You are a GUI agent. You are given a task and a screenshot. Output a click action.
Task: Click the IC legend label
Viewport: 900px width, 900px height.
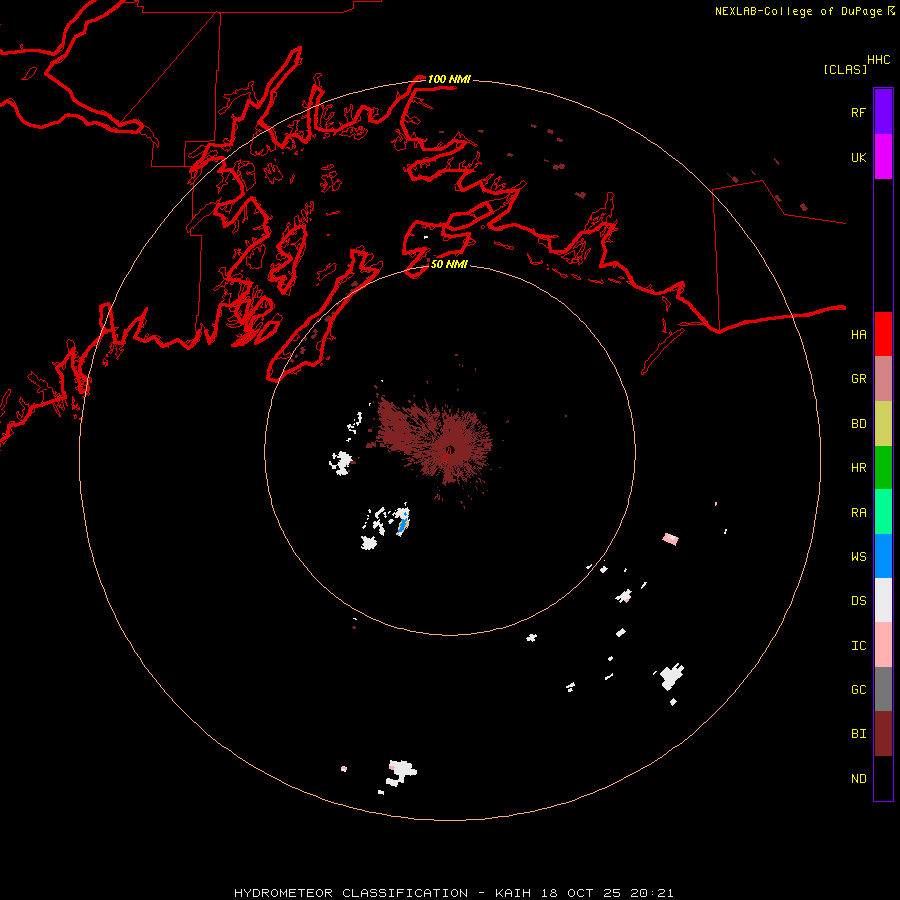(858, 646)
